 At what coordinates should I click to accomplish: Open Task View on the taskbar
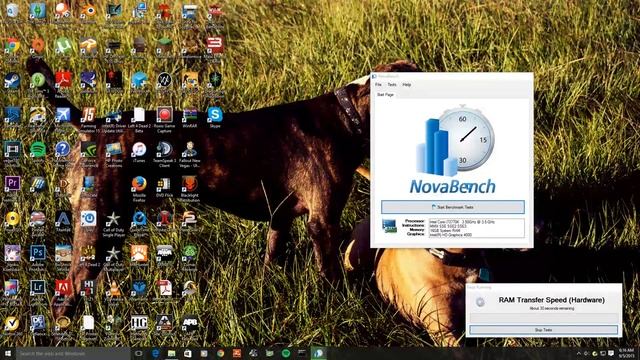[138, 353]
